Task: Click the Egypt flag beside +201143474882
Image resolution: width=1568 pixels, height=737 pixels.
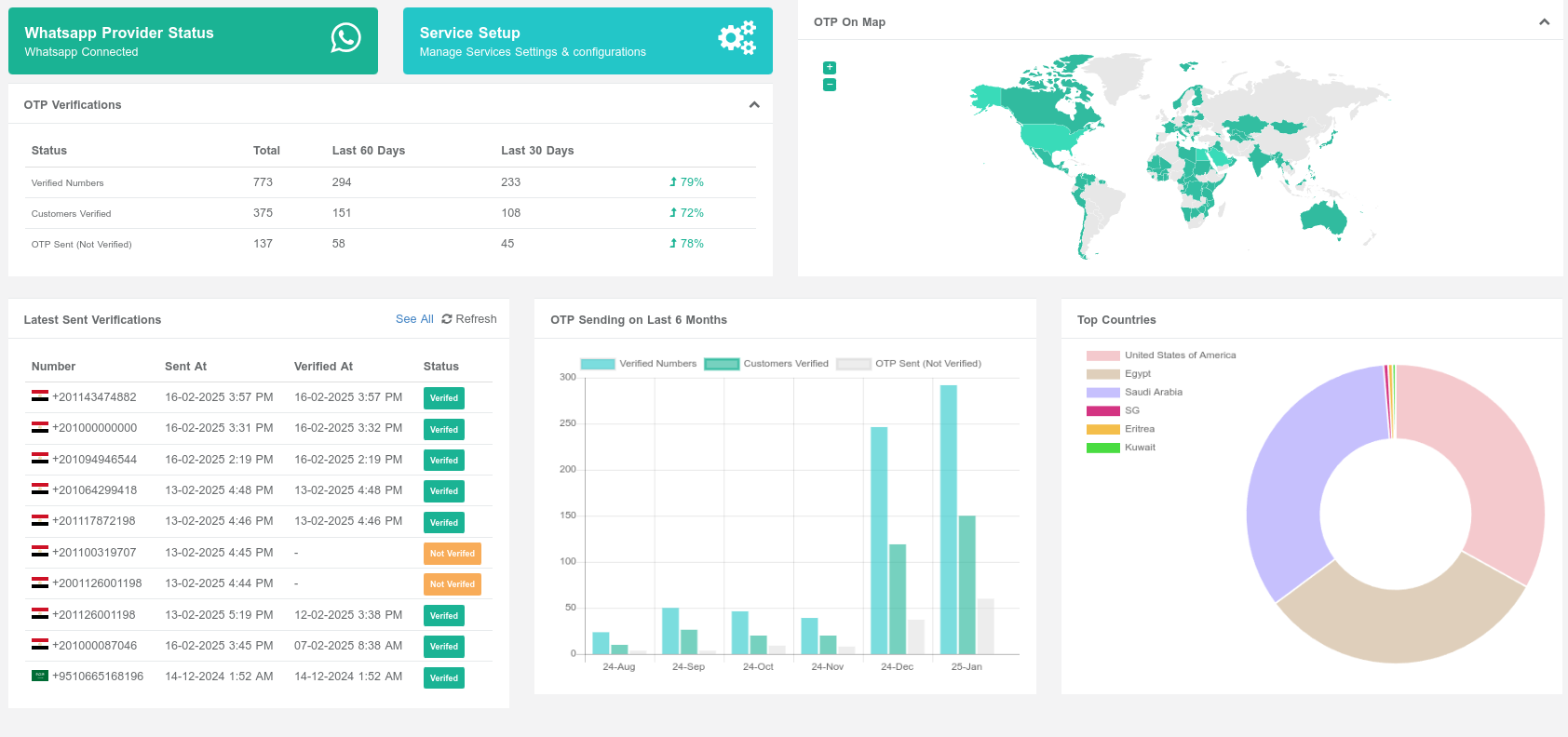Action: point(40,396)
